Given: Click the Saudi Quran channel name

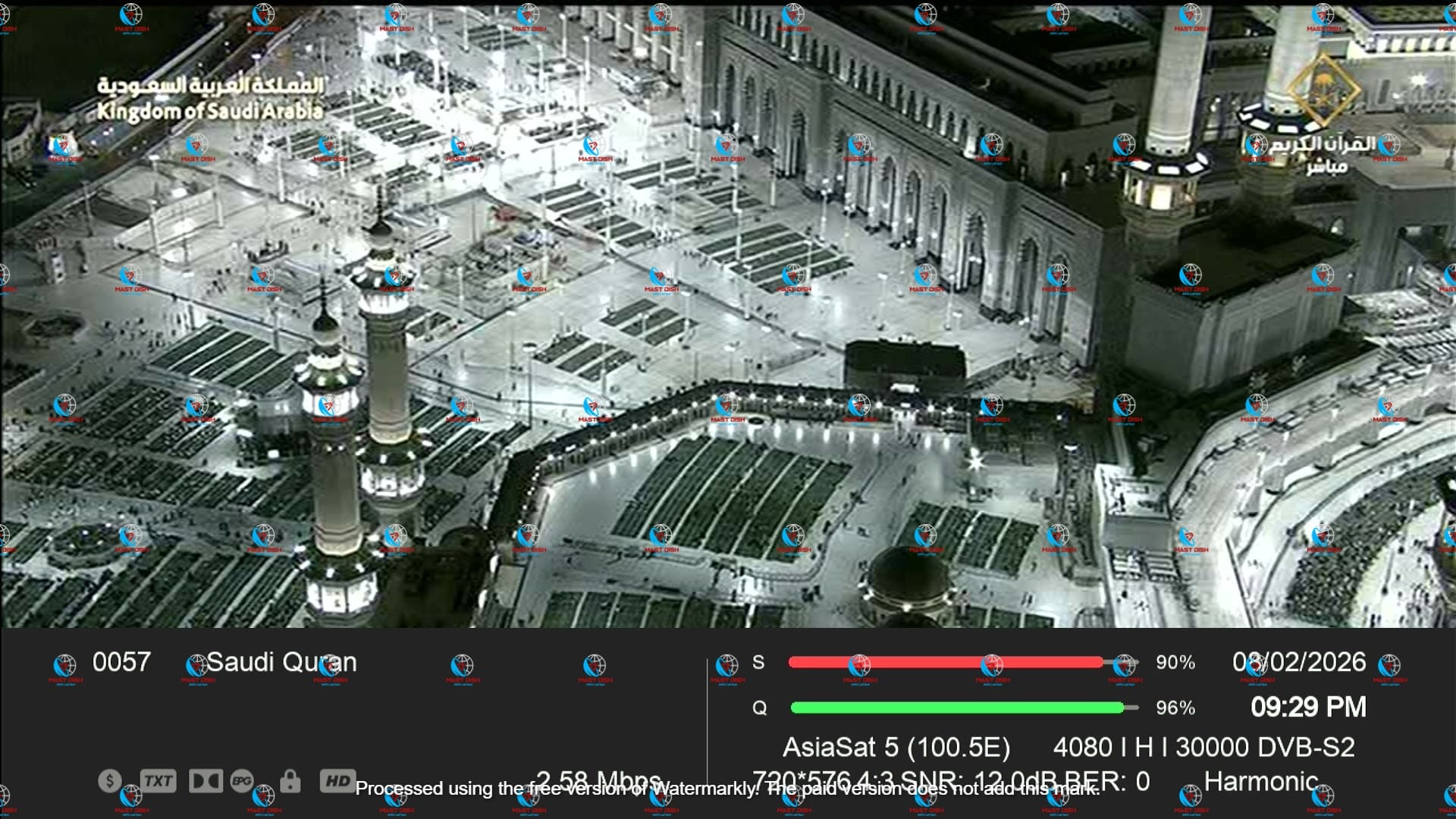Looking at the screenshot, I should 281,662.
